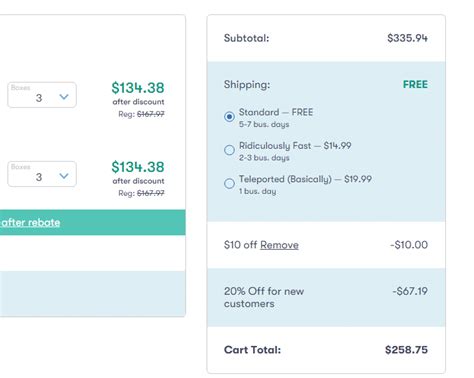The width and height of the screenshot is (474, 378).
Task: Click the Teleported (Basically) label text
Action: tap(285, 179)
